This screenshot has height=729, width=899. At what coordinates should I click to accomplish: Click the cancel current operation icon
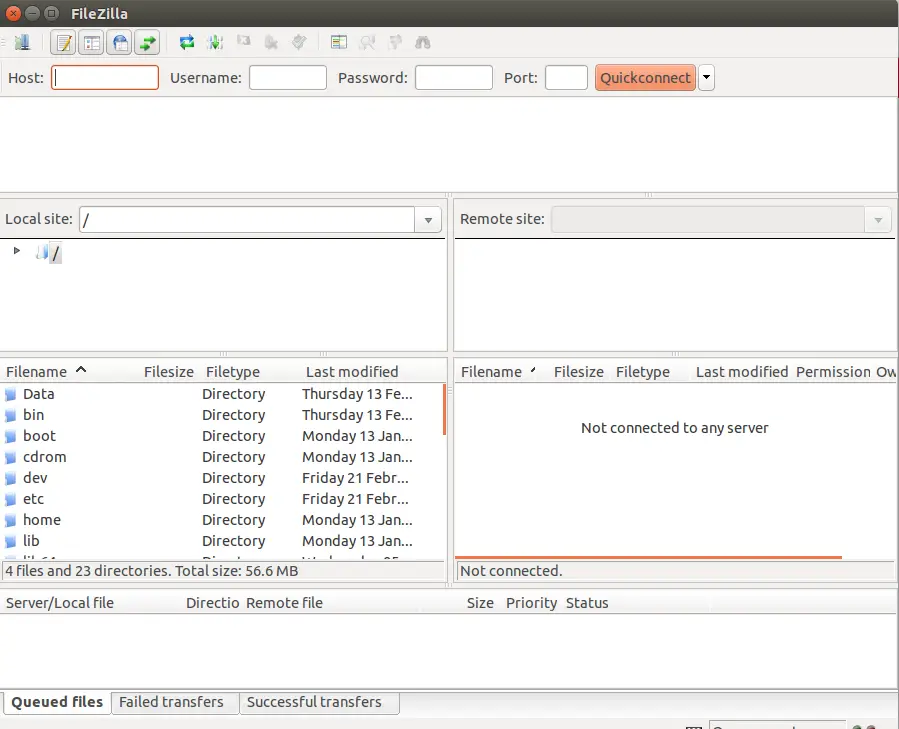coord(244,42)
